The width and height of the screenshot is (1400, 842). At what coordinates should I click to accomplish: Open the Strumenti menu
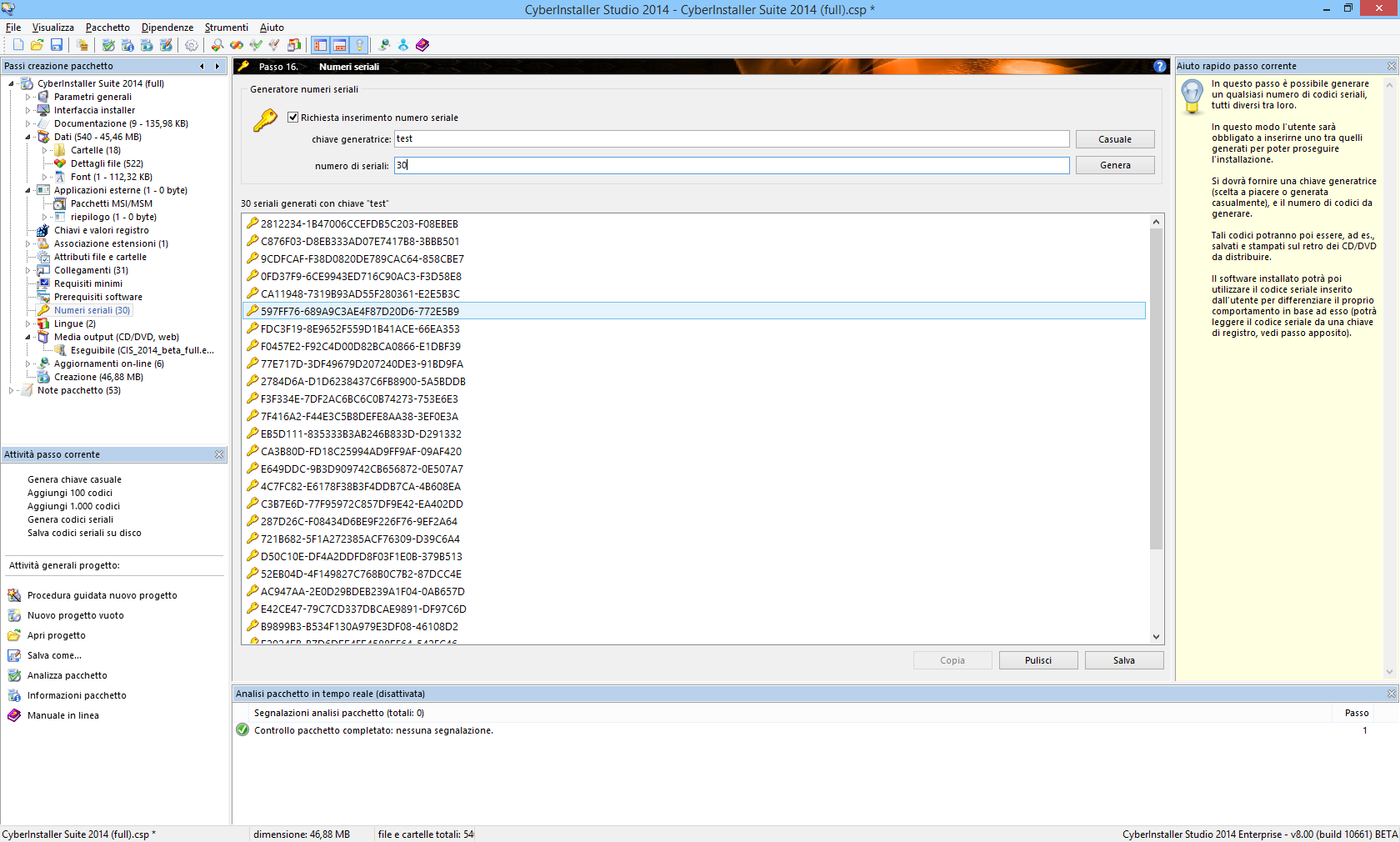pyautogui.click(x=226, y=28)
